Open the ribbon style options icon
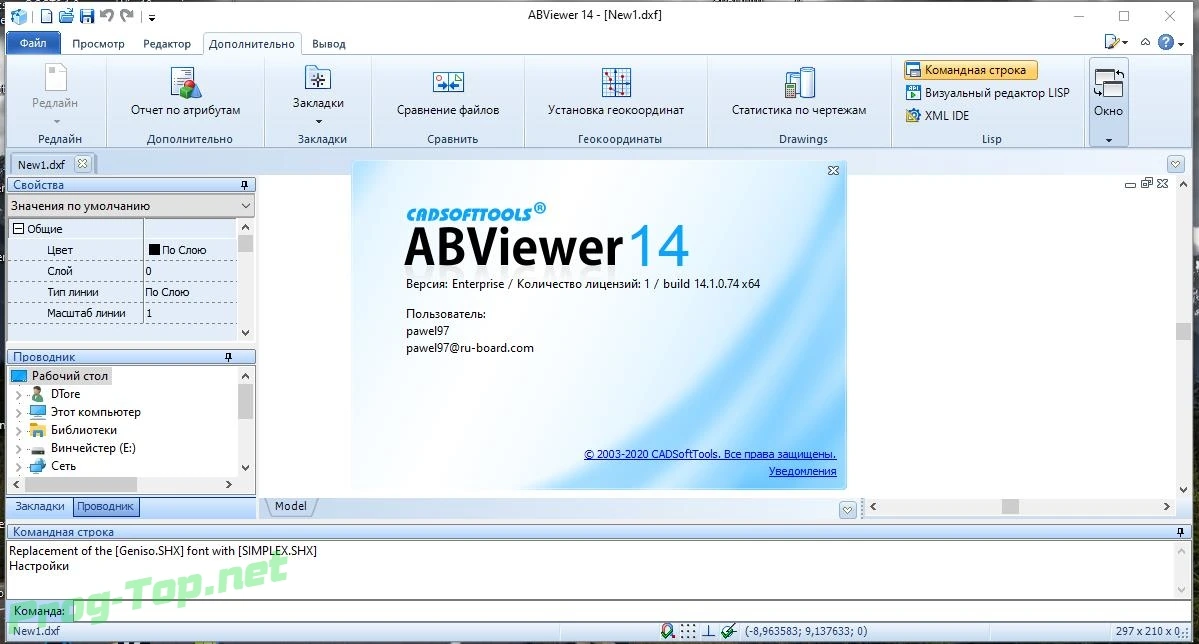The height and width of the screenshot is (644, 1199). pos(1116,42)
